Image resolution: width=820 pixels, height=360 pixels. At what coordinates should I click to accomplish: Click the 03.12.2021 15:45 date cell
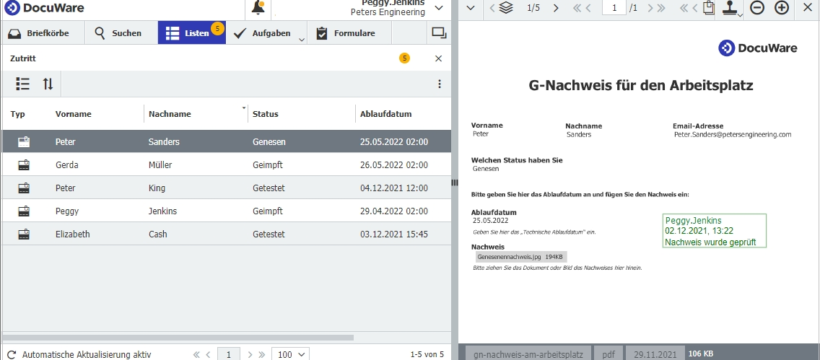click(x=394, y=234)
